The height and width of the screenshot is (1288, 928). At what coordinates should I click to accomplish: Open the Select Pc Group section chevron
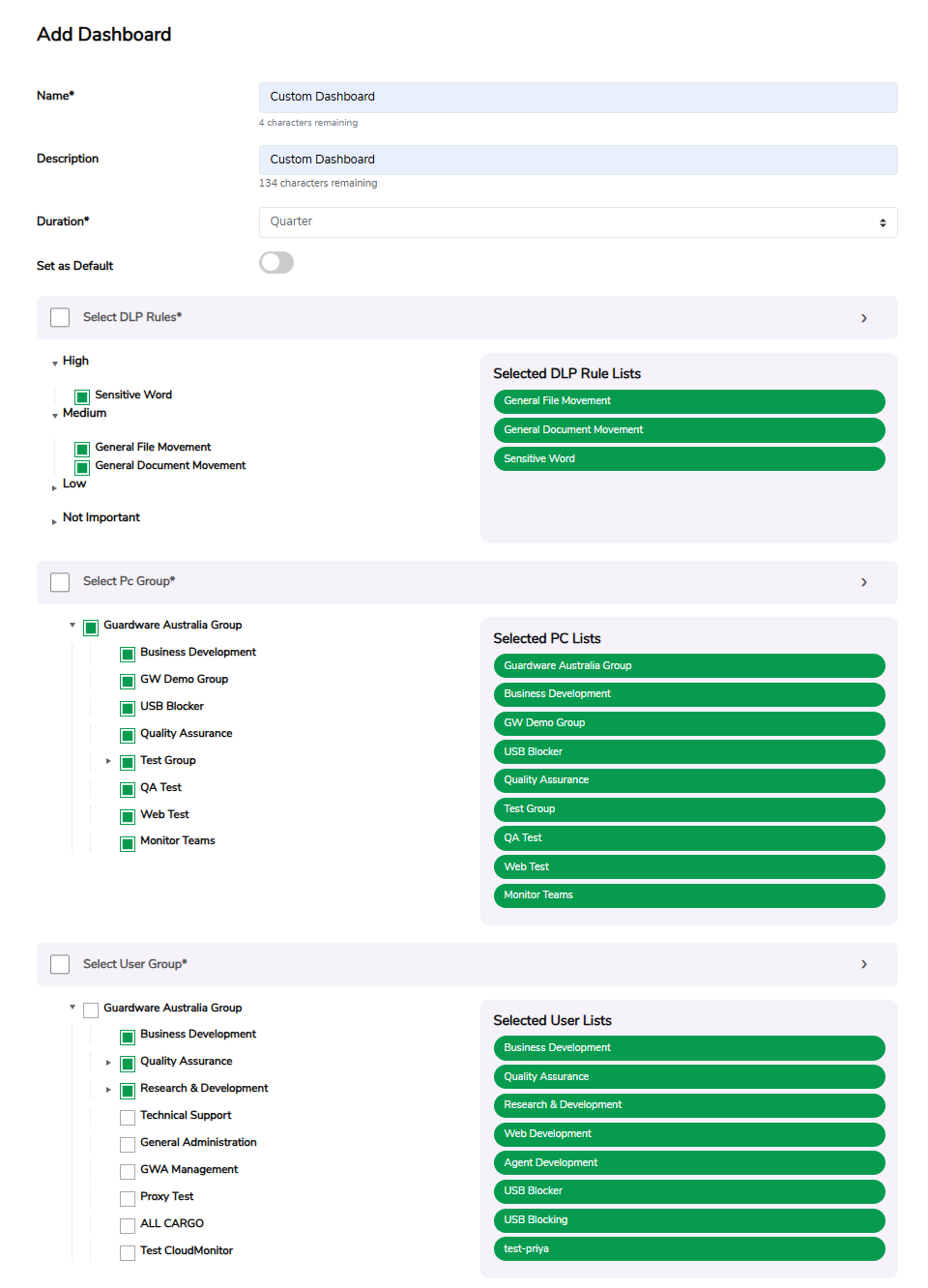coord(863,582)
